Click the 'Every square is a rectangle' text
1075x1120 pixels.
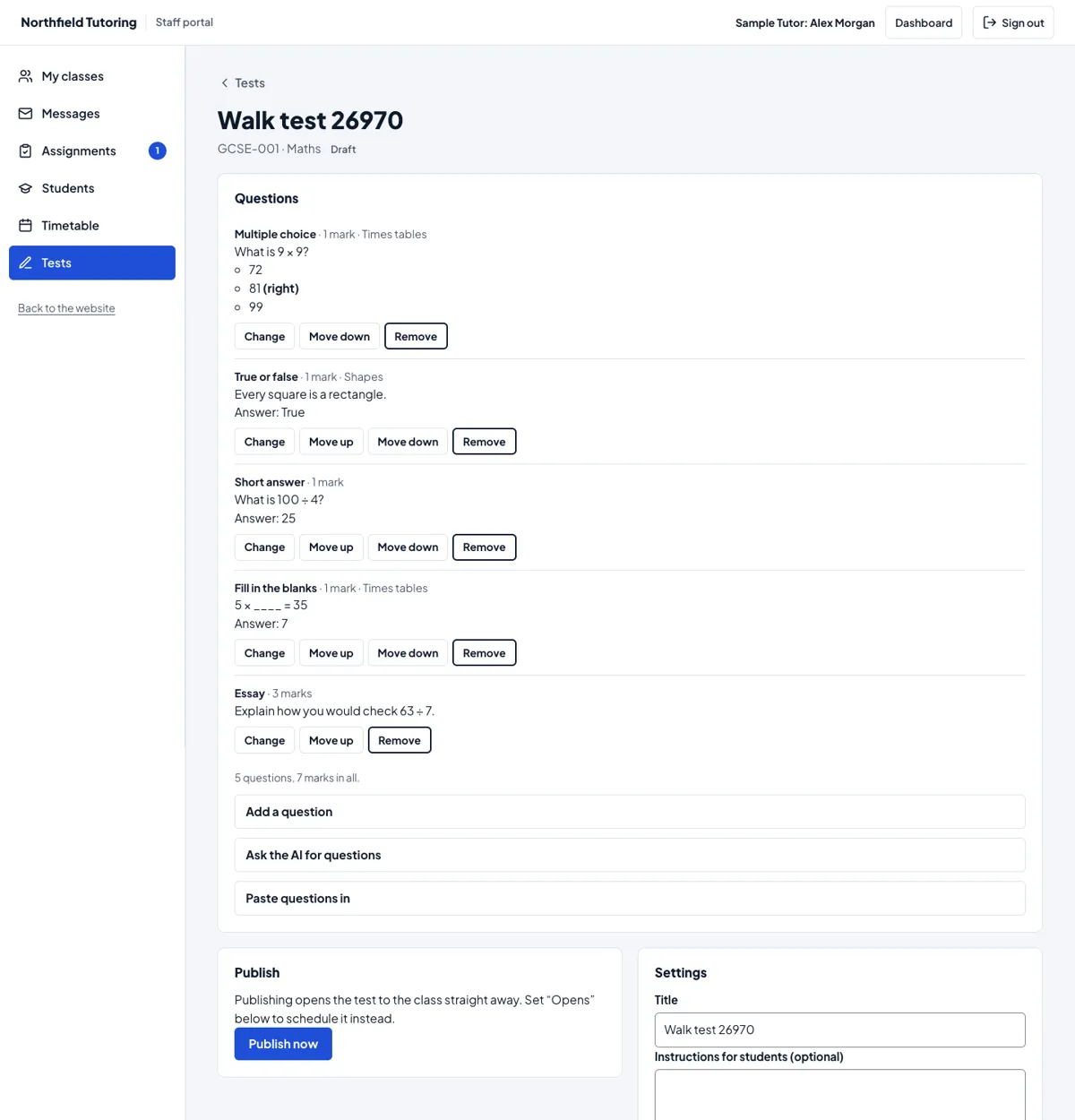coord(310,394)
